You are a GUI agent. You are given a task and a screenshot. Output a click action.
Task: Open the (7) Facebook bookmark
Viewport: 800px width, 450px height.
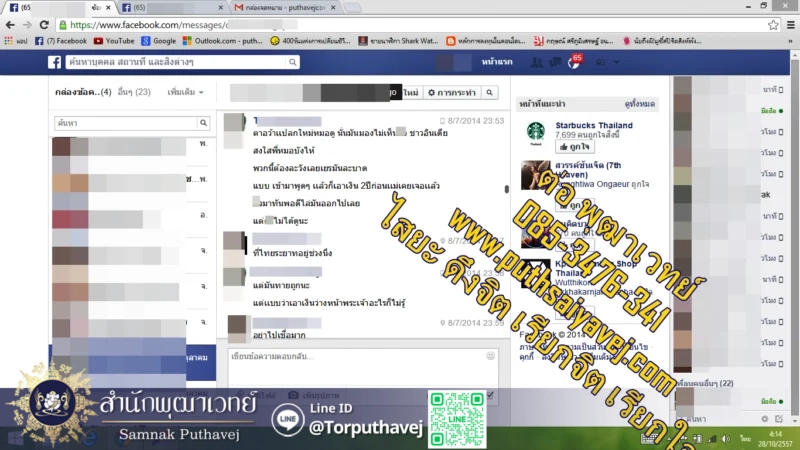[x=61, y=41]
